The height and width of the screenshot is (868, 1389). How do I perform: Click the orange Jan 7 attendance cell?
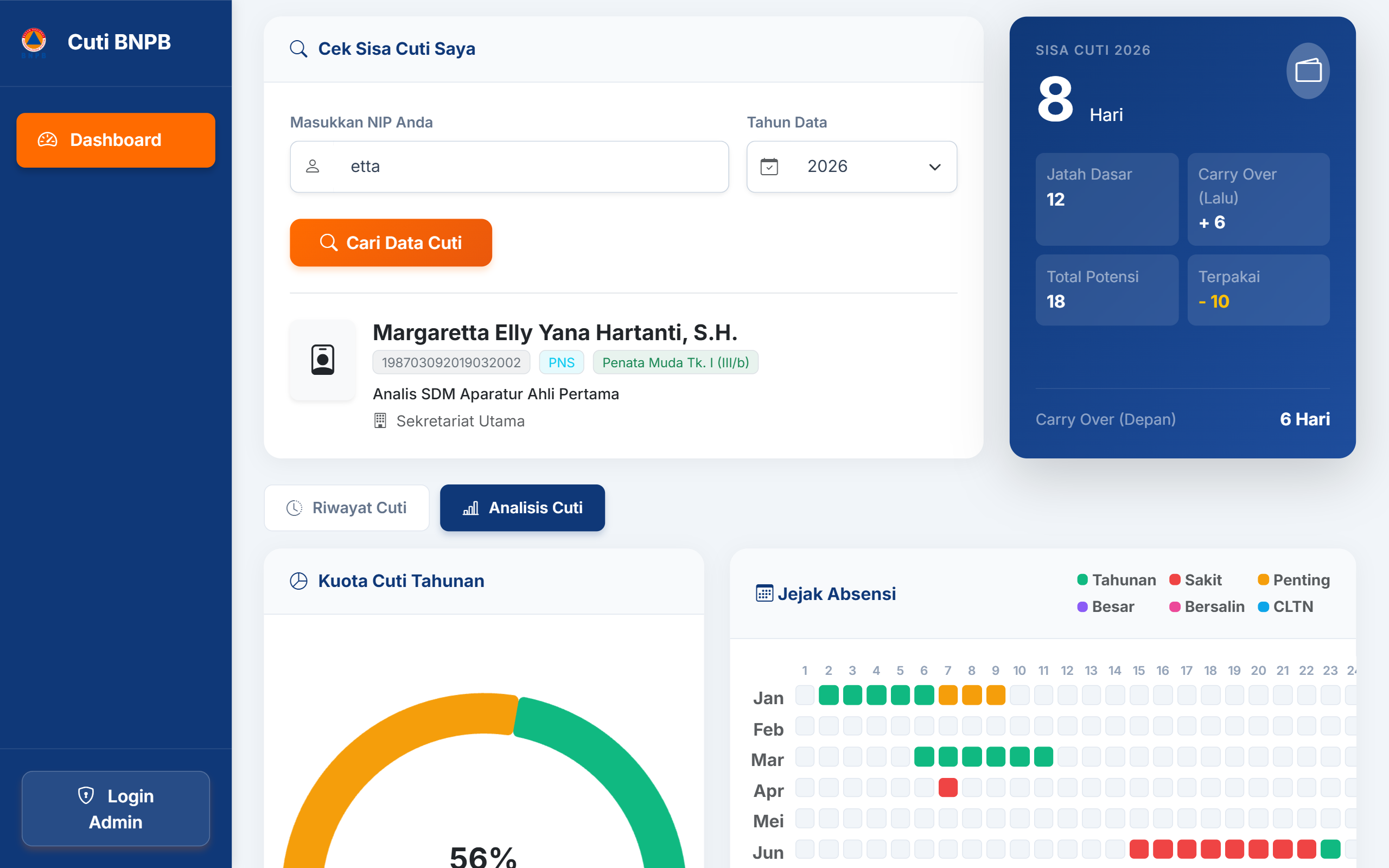(x=948, y=695)
